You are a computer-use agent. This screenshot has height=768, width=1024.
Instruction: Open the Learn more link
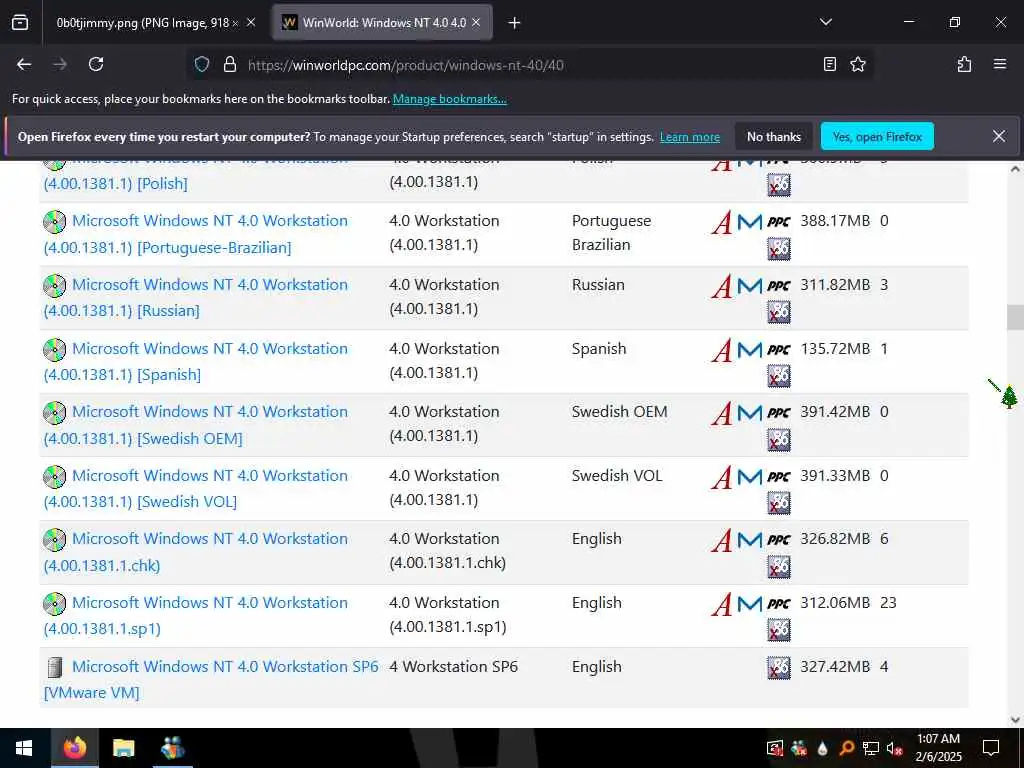[x=690, y=137]
